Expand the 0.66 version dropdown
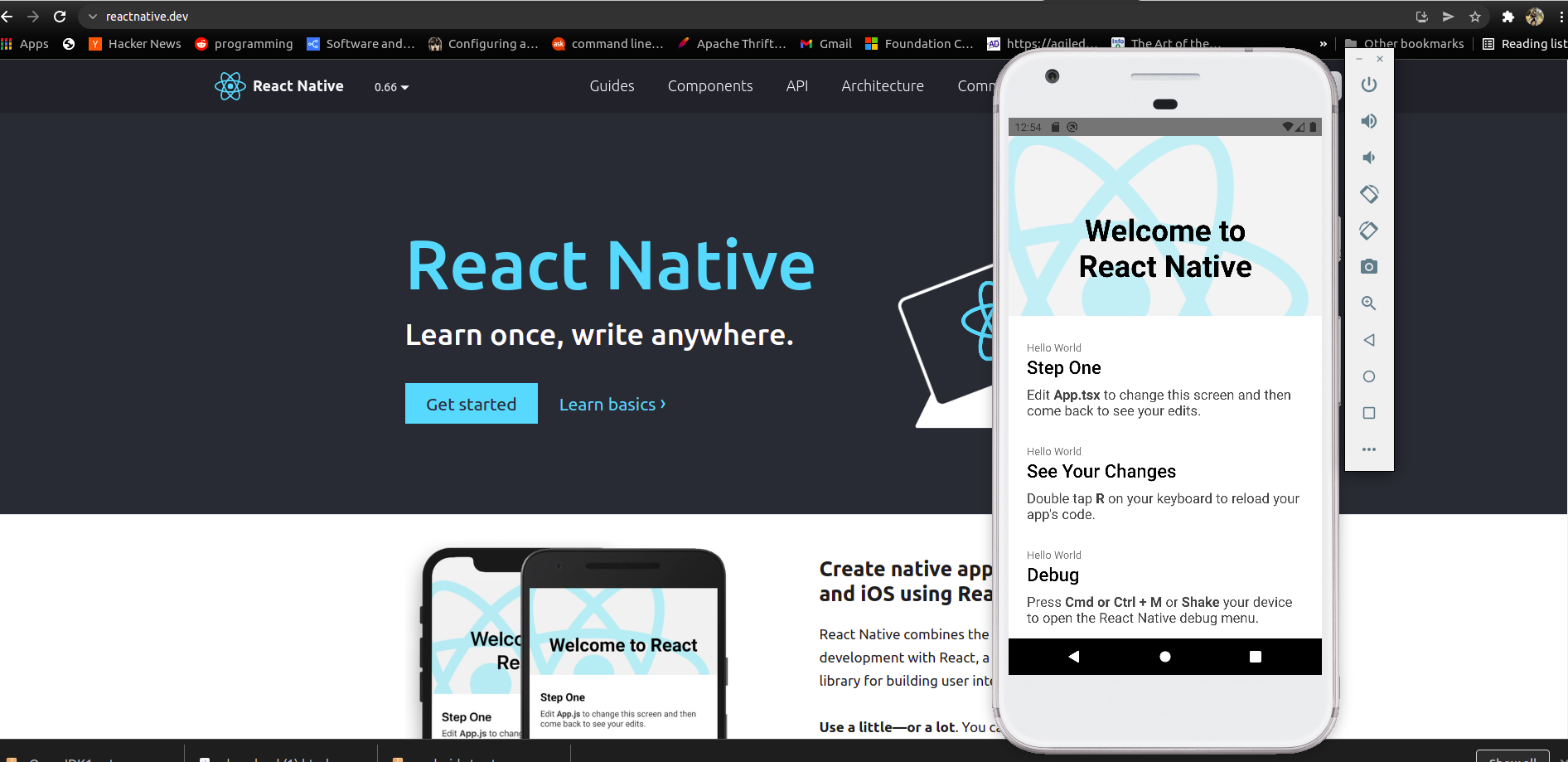This screenshot has height=762, width=1568. [x=391, y=87]
